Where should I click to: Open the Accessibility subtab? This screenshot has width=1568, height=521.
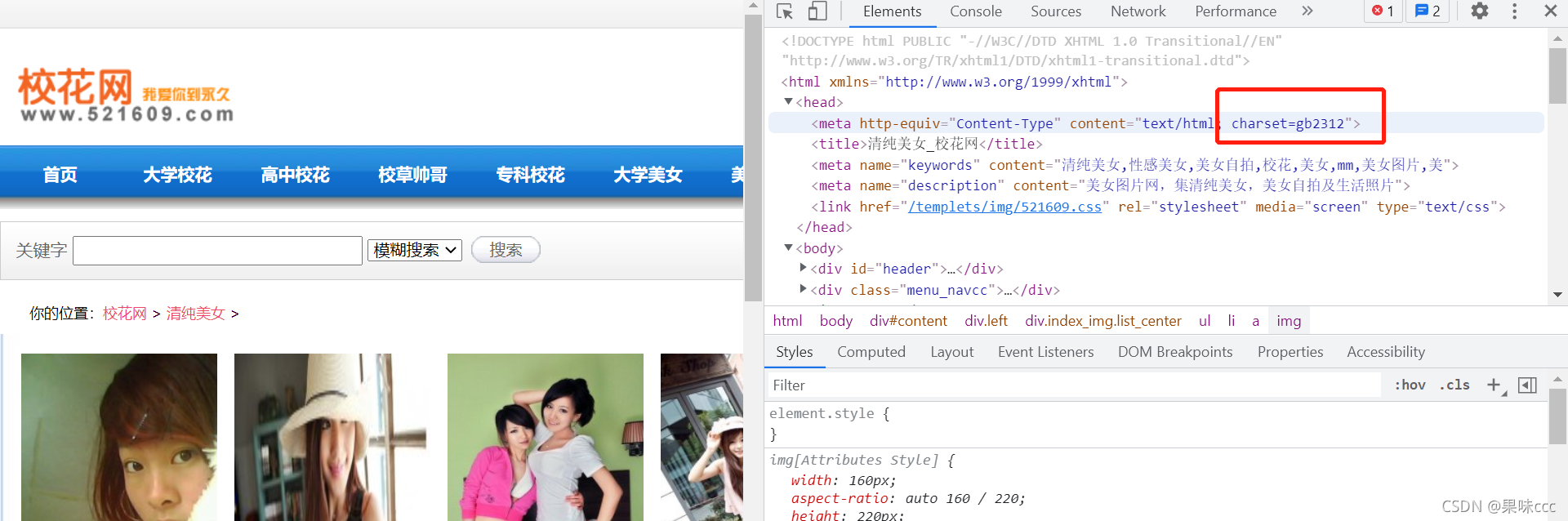pos(1386,352)
